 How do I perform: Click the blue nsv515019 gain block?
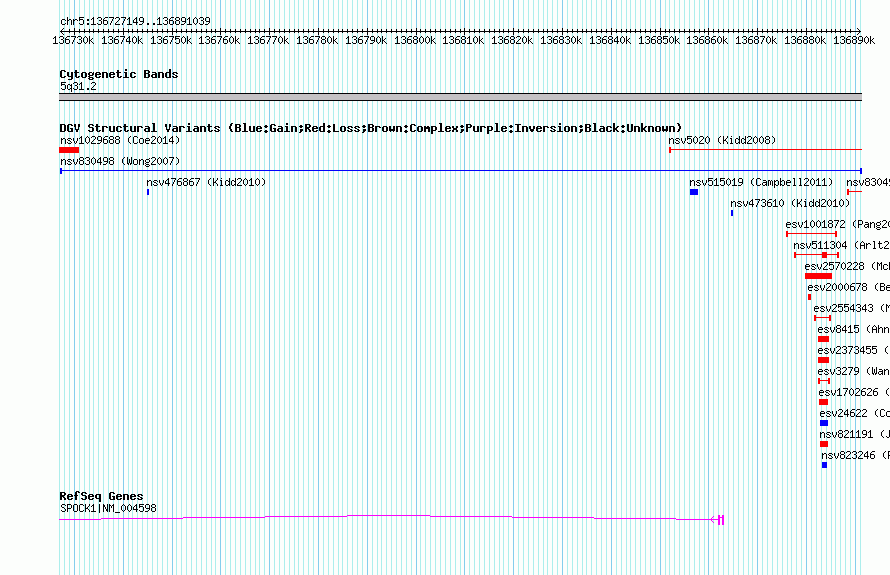[694, 192]
